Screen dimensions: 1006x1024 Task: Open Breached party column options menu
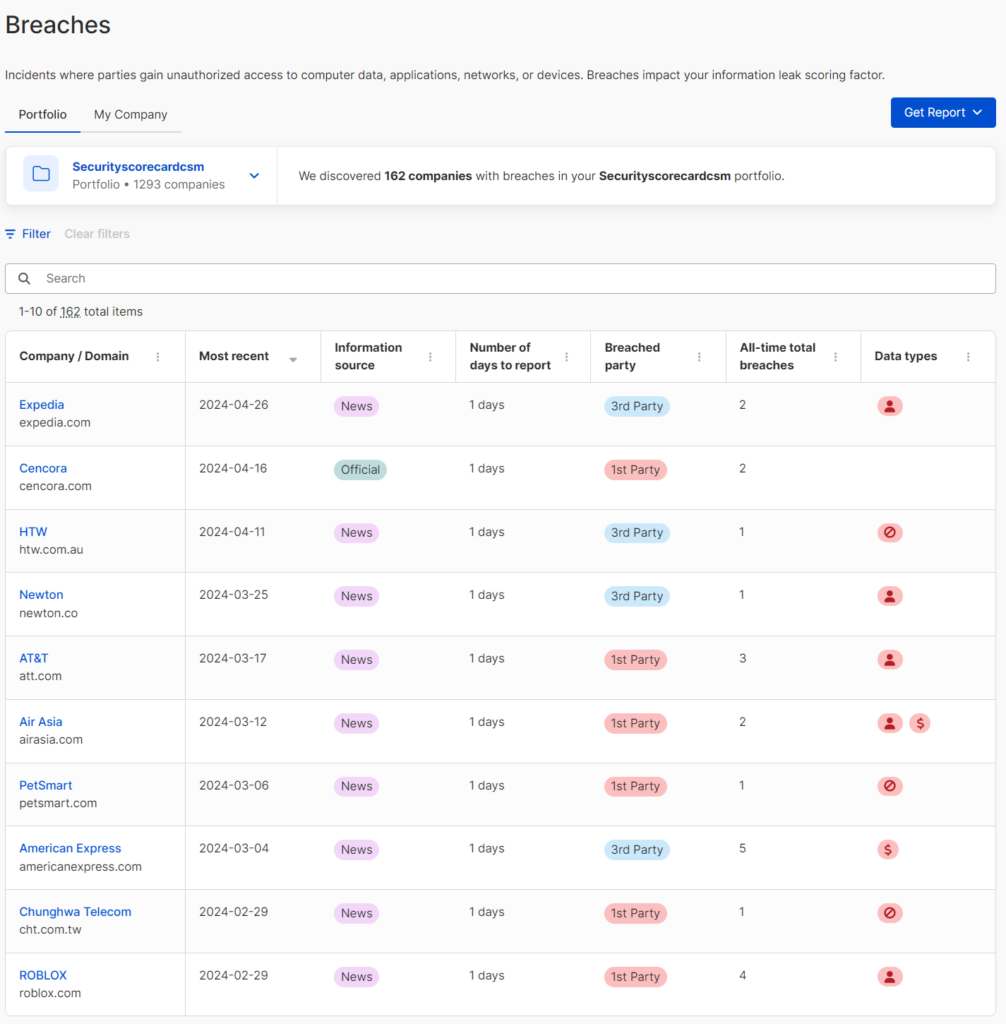pos(699,357)
